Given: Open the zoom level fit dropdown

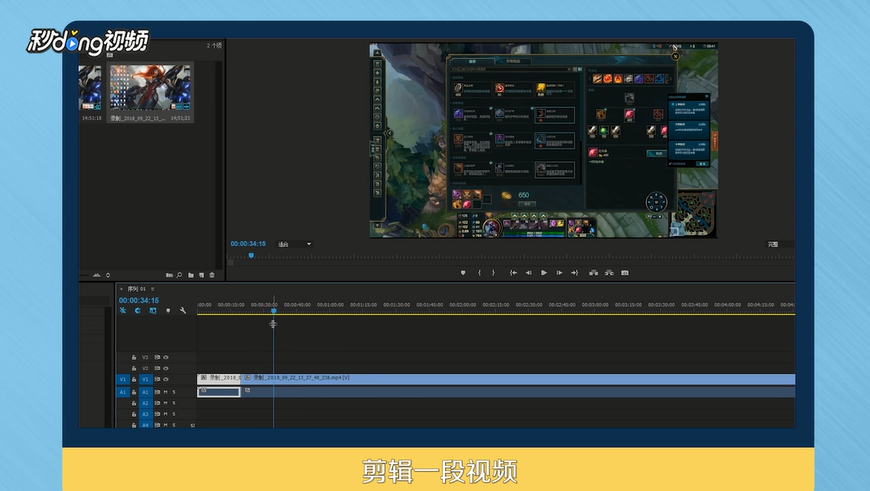Looking at the screenshot, I should click(x=295, y=244).
